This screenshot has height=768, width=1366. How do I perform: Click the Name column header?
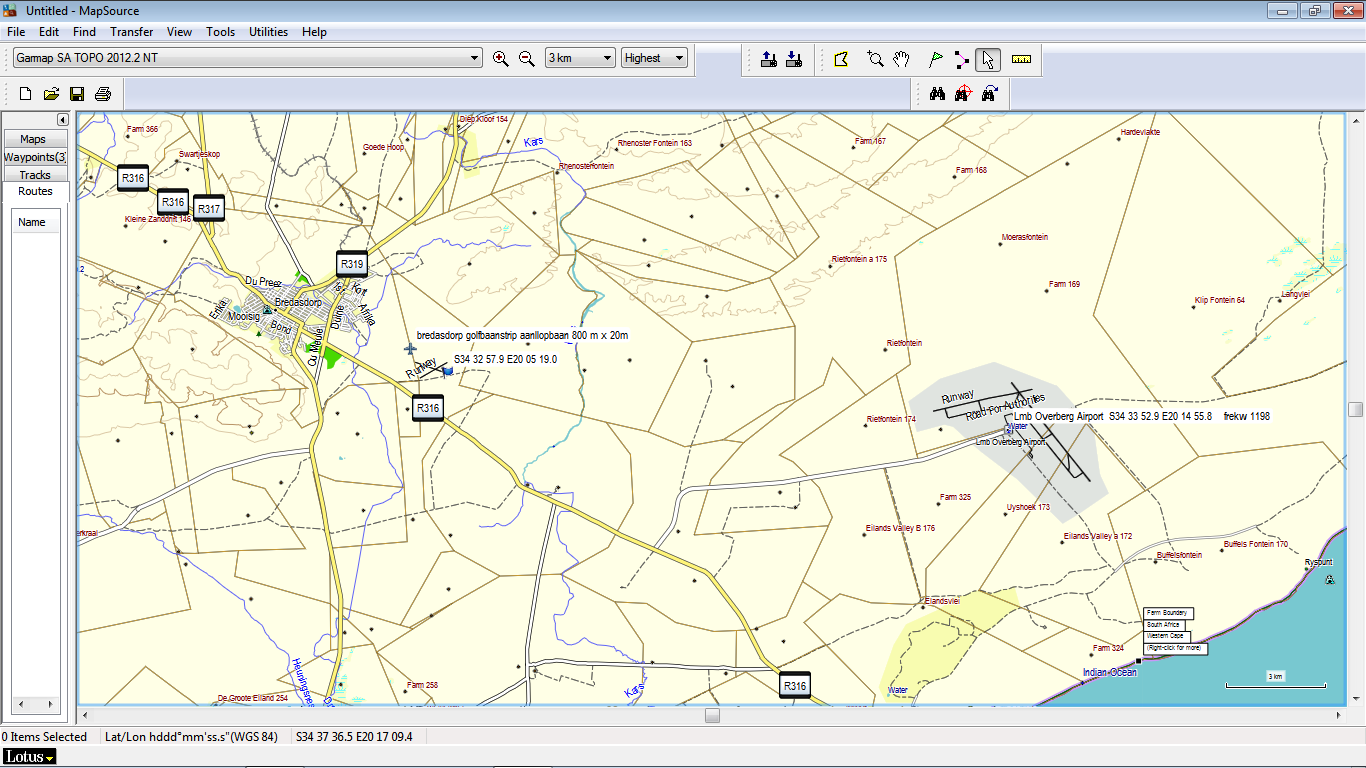[36, 222]
